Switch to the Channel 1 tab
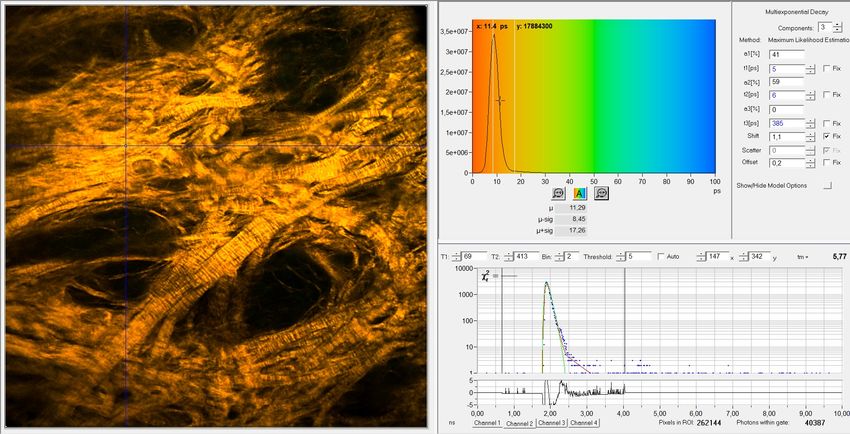Screen dimensions: 850x434 [487, 423]
